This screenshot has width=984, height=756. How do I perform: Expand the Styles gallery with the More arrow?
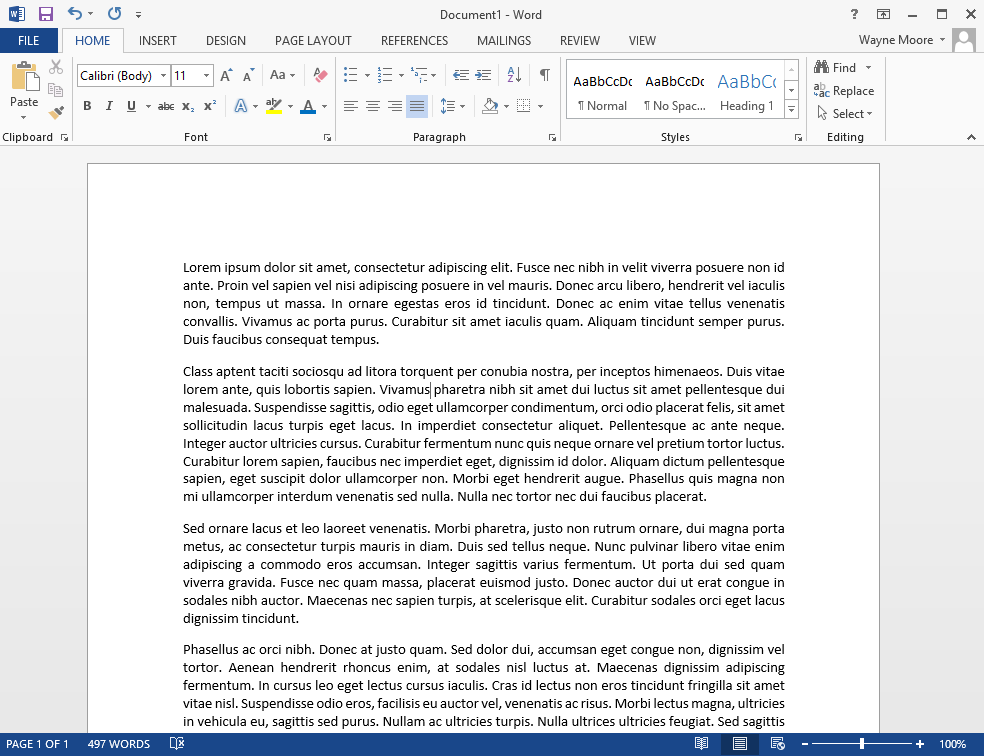click(791, 109)
